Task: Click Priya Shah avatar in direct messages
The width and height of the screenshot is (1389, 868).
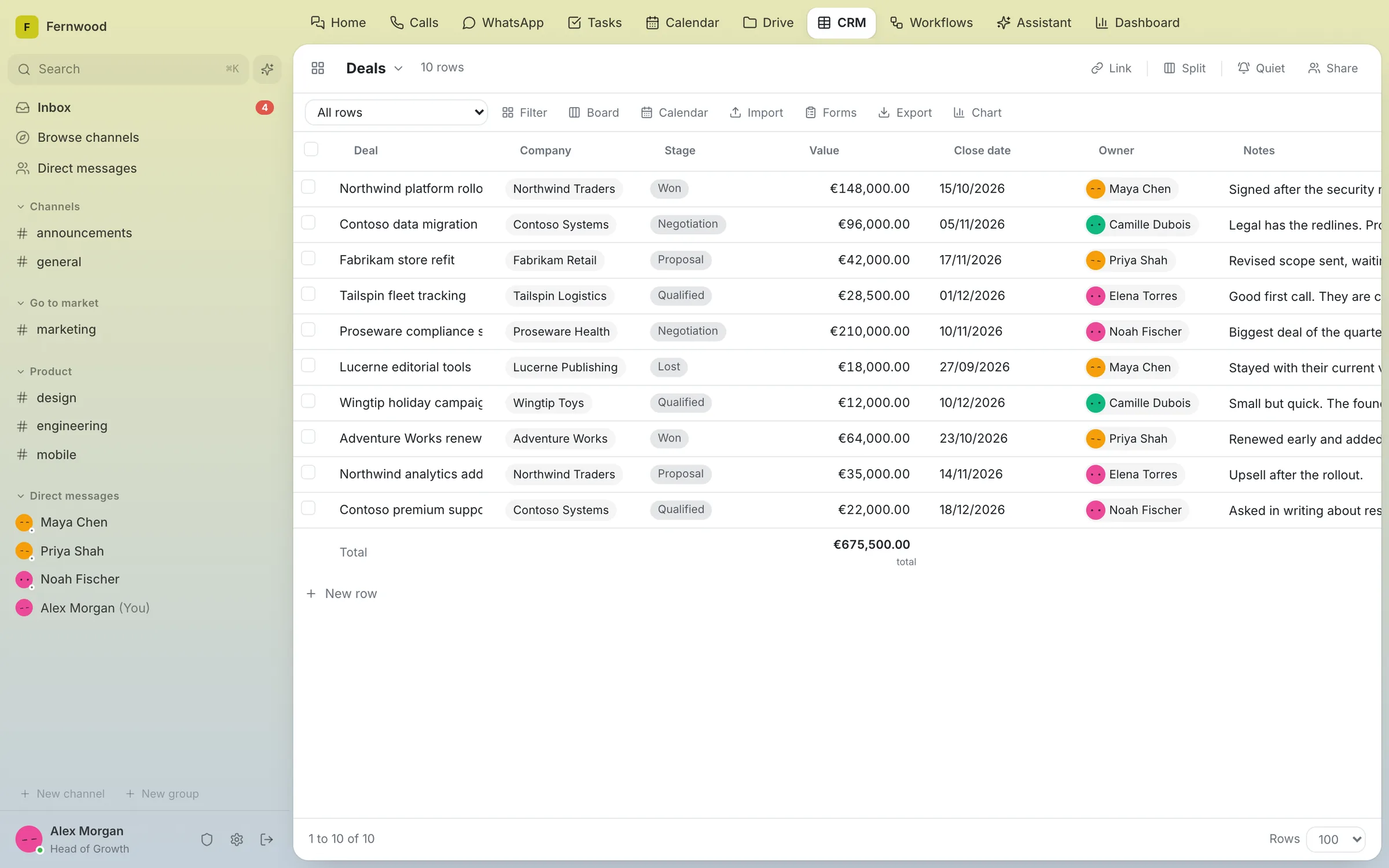Action: click(24, 551)
